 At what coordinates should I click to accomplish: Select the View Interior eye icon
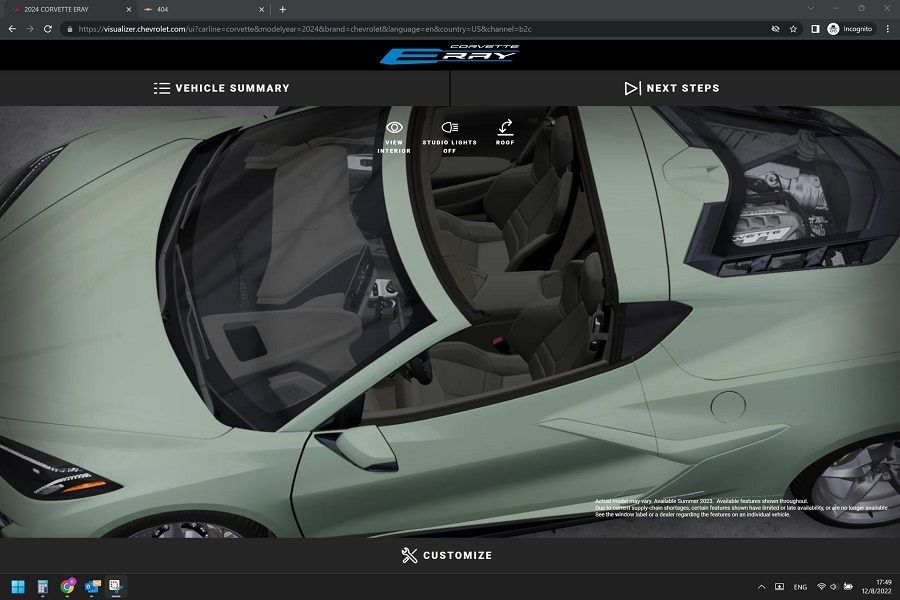393,127
